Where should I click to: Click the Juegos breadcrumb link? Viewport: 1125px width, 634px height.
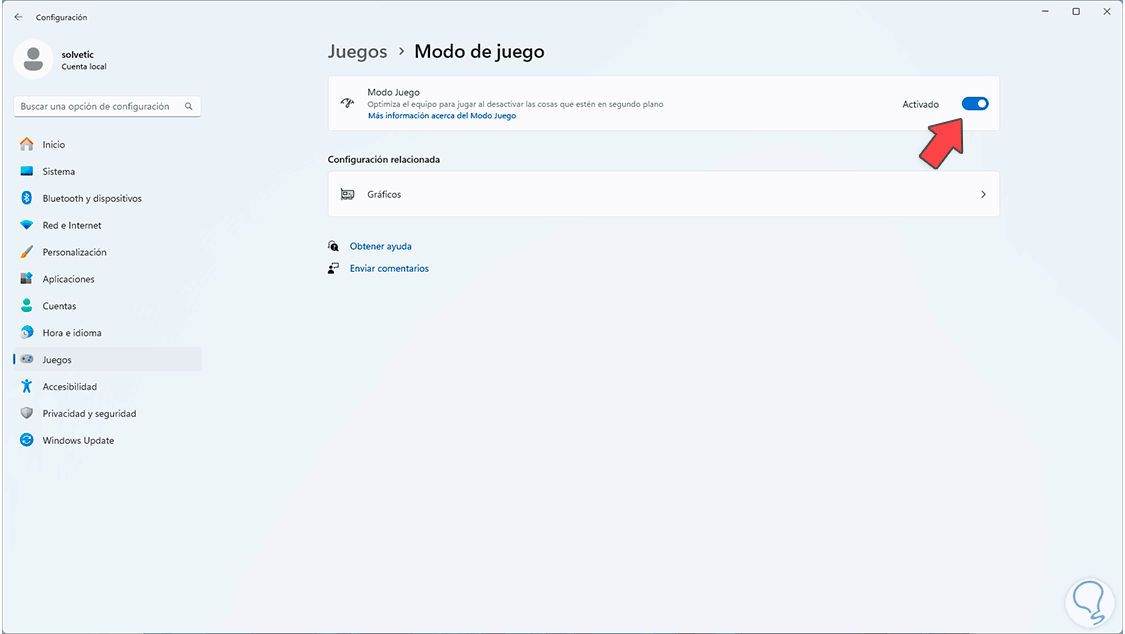357,52
